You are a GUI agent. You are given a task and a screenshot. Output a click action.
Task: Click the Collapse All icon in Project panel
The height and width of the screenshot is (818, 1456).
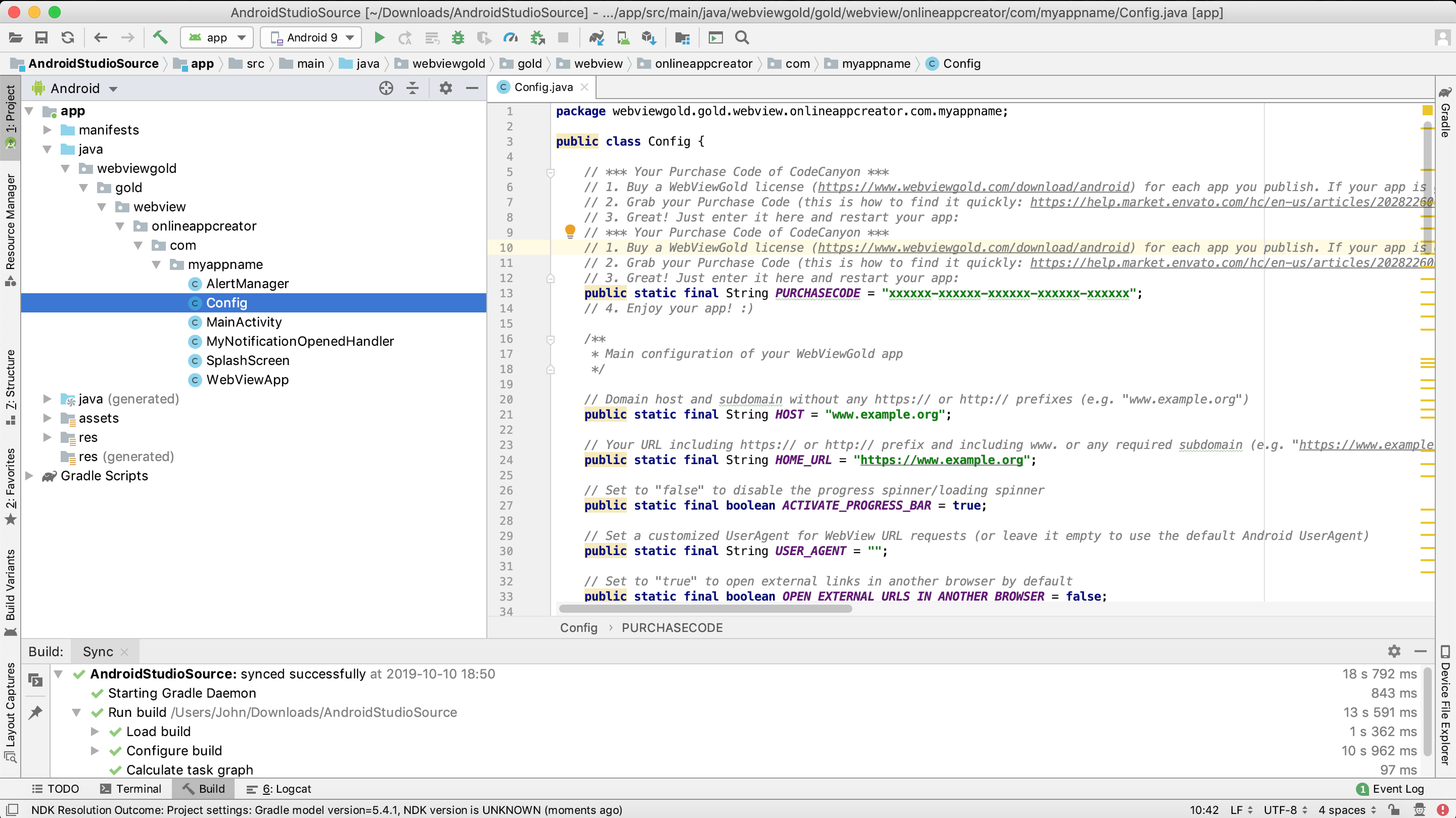coord(413,88)
